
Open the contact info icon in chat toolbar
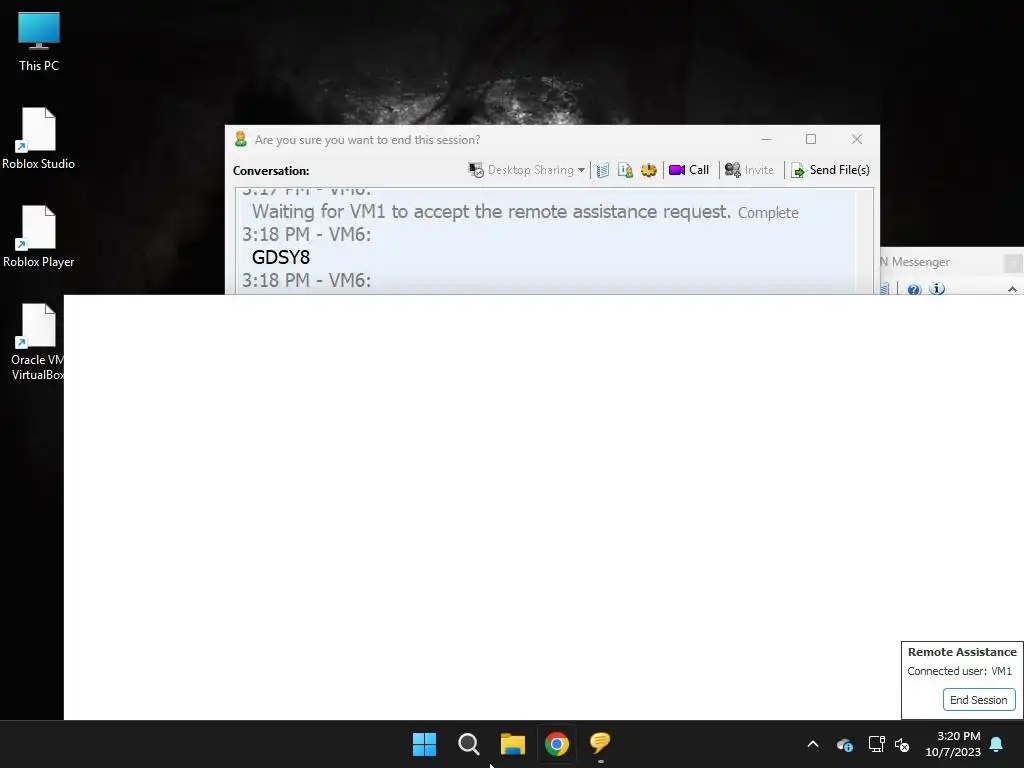coord(625,170)
